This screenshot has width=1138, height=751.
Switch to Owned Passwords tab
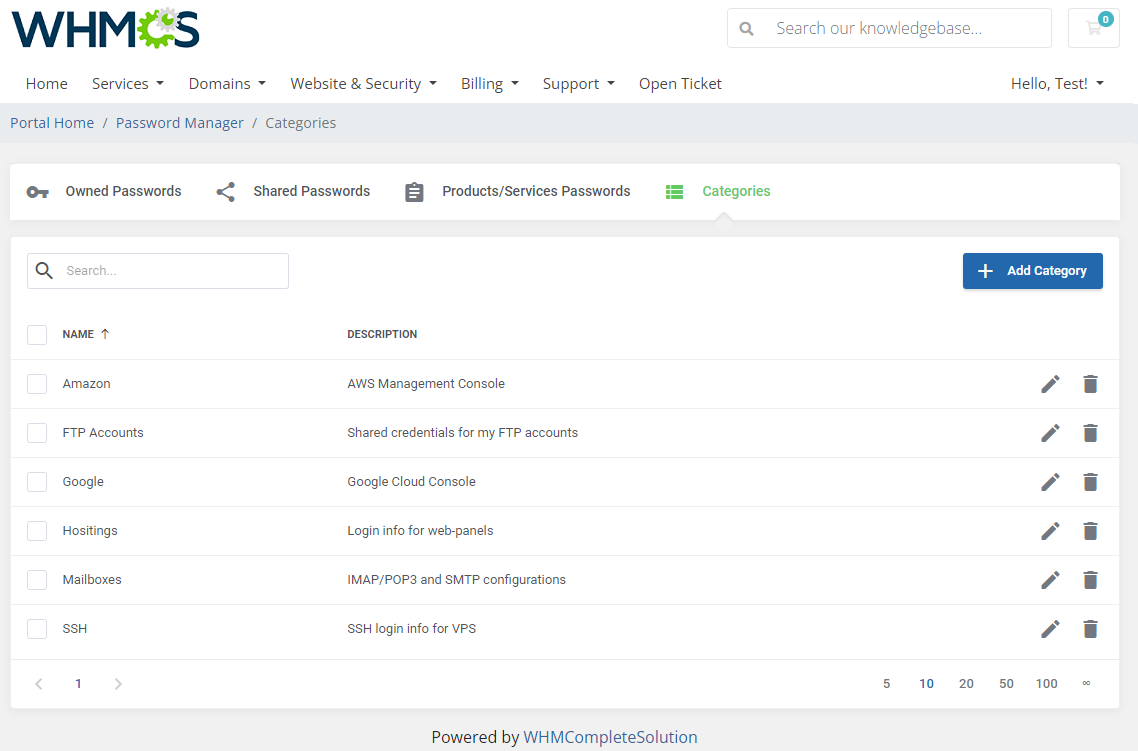click(104, 192)
